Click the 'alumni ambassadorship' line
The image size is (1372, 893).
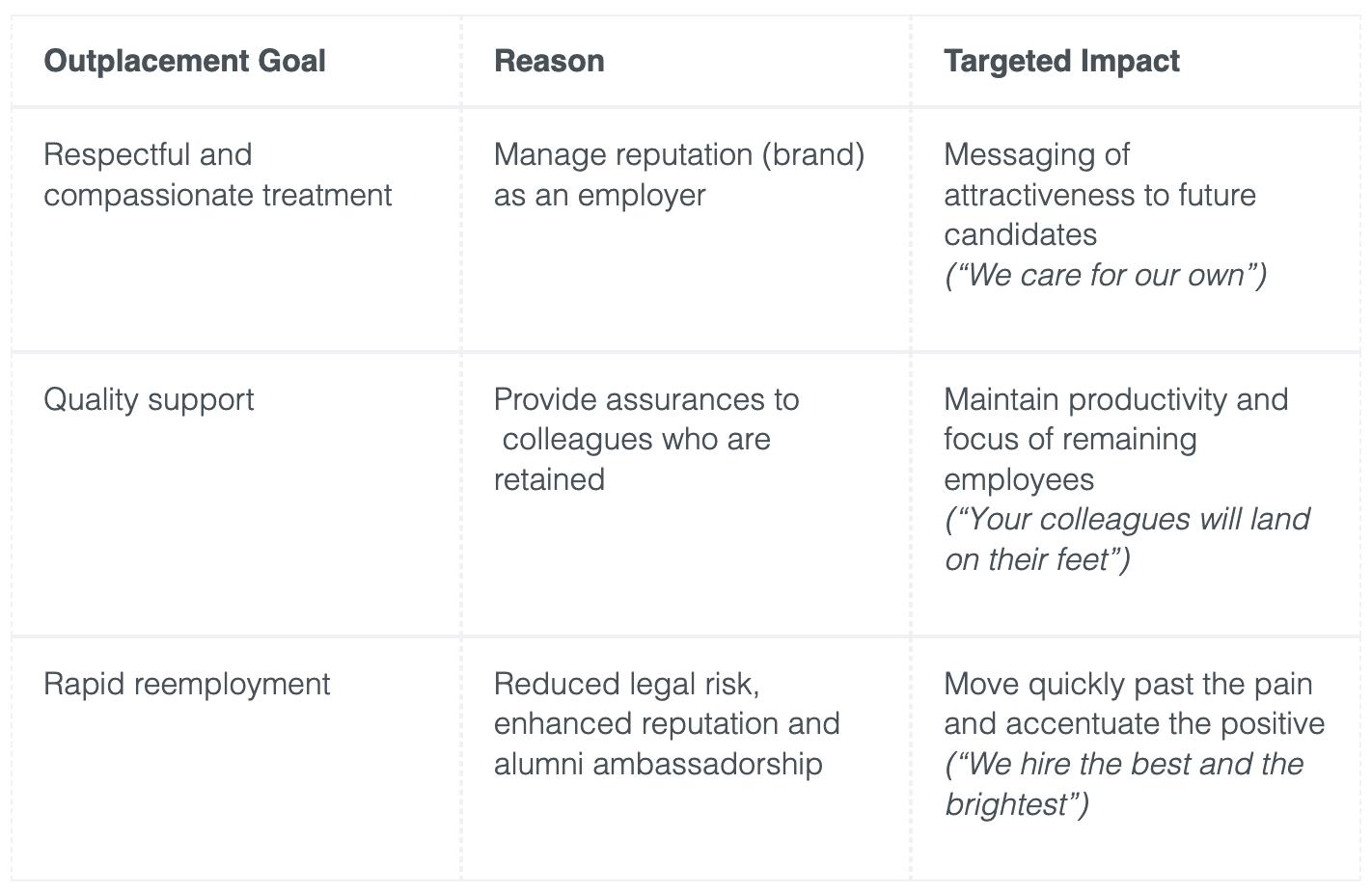(x=658, y=764)
